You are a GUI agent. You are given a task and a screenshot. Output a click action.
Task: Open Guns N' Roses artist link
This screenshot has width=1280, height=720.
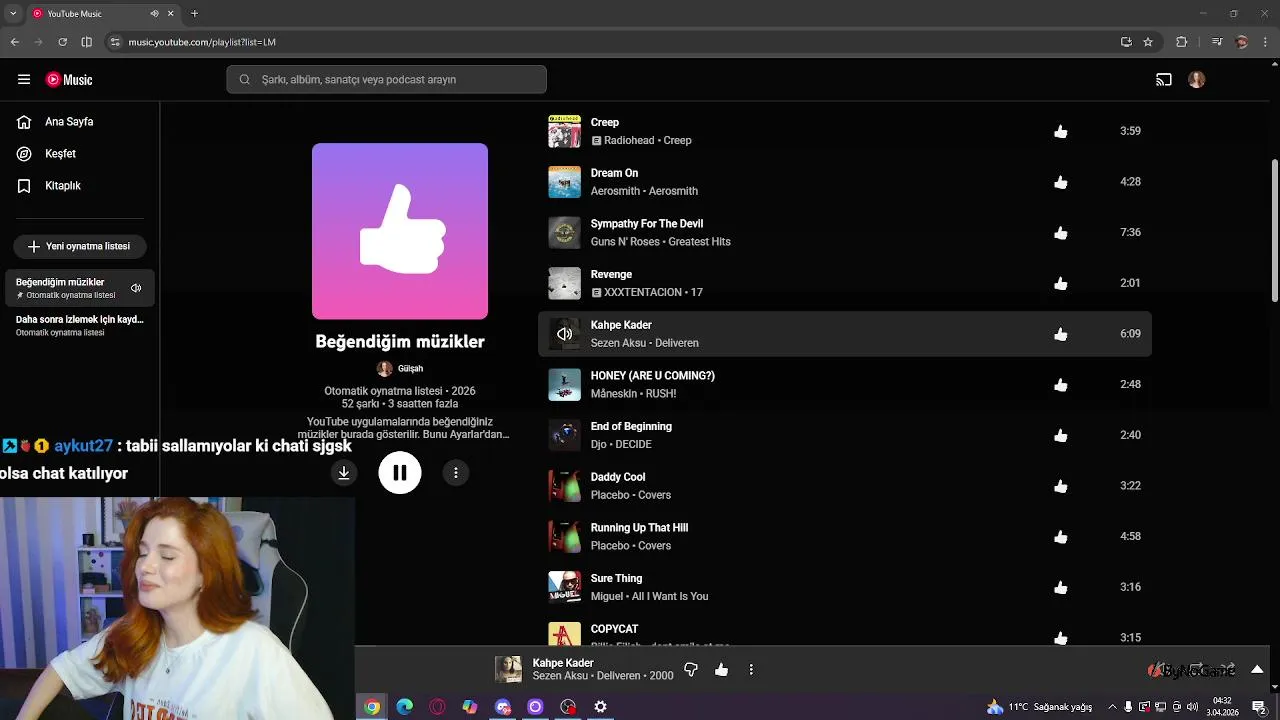coord(625,242)
